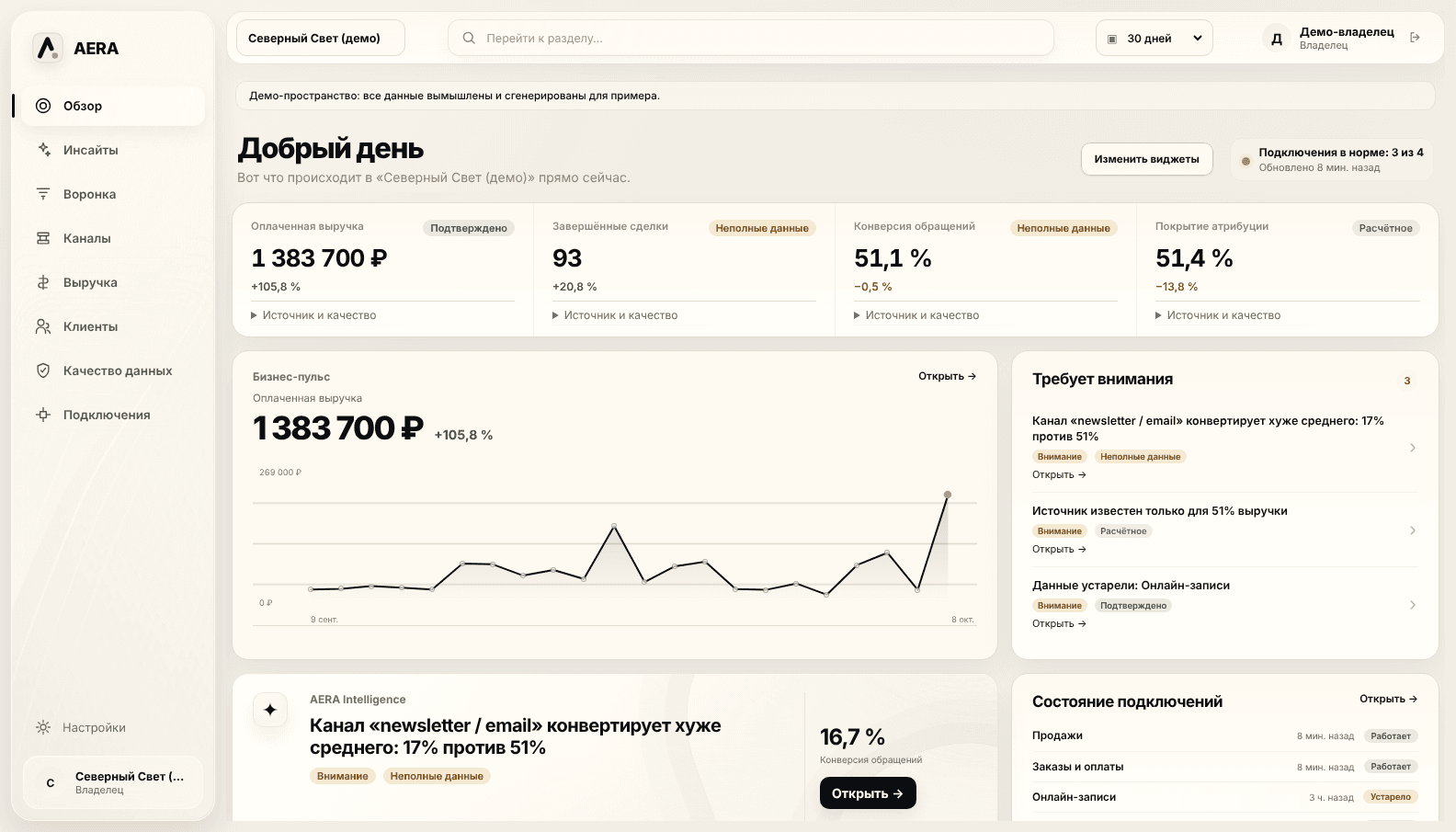Click chevron for newsletter / email alert

[x=1413, y=448]
